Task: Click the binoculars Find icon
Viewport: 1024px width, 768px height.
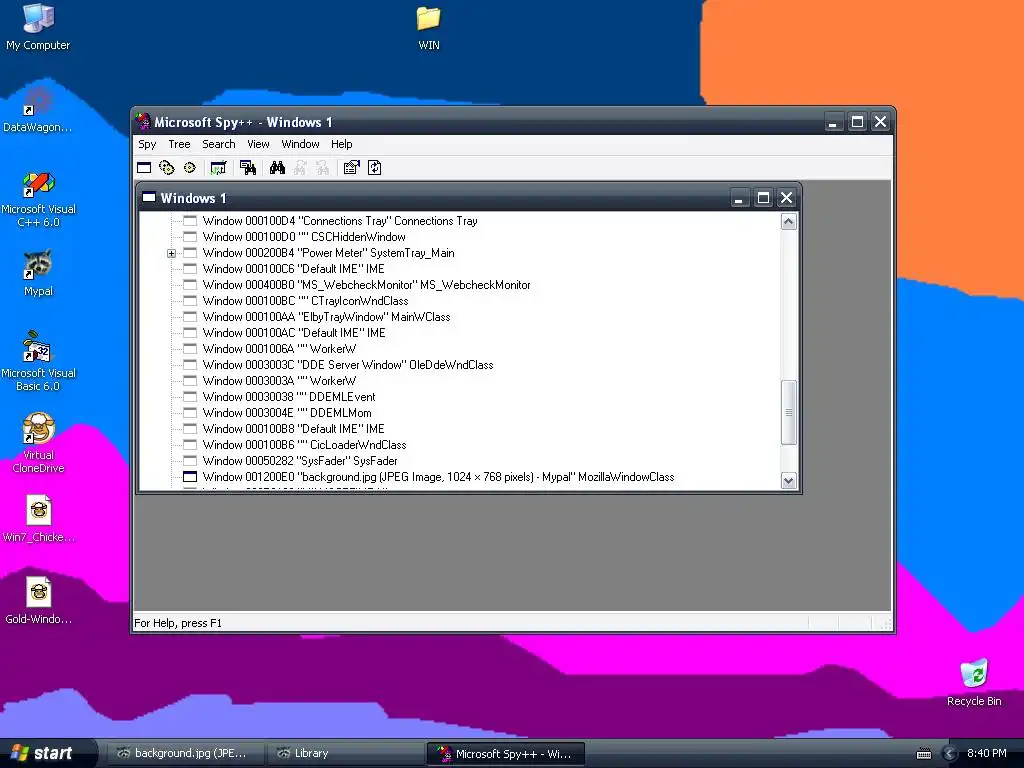Action: (x=277, y=168)
